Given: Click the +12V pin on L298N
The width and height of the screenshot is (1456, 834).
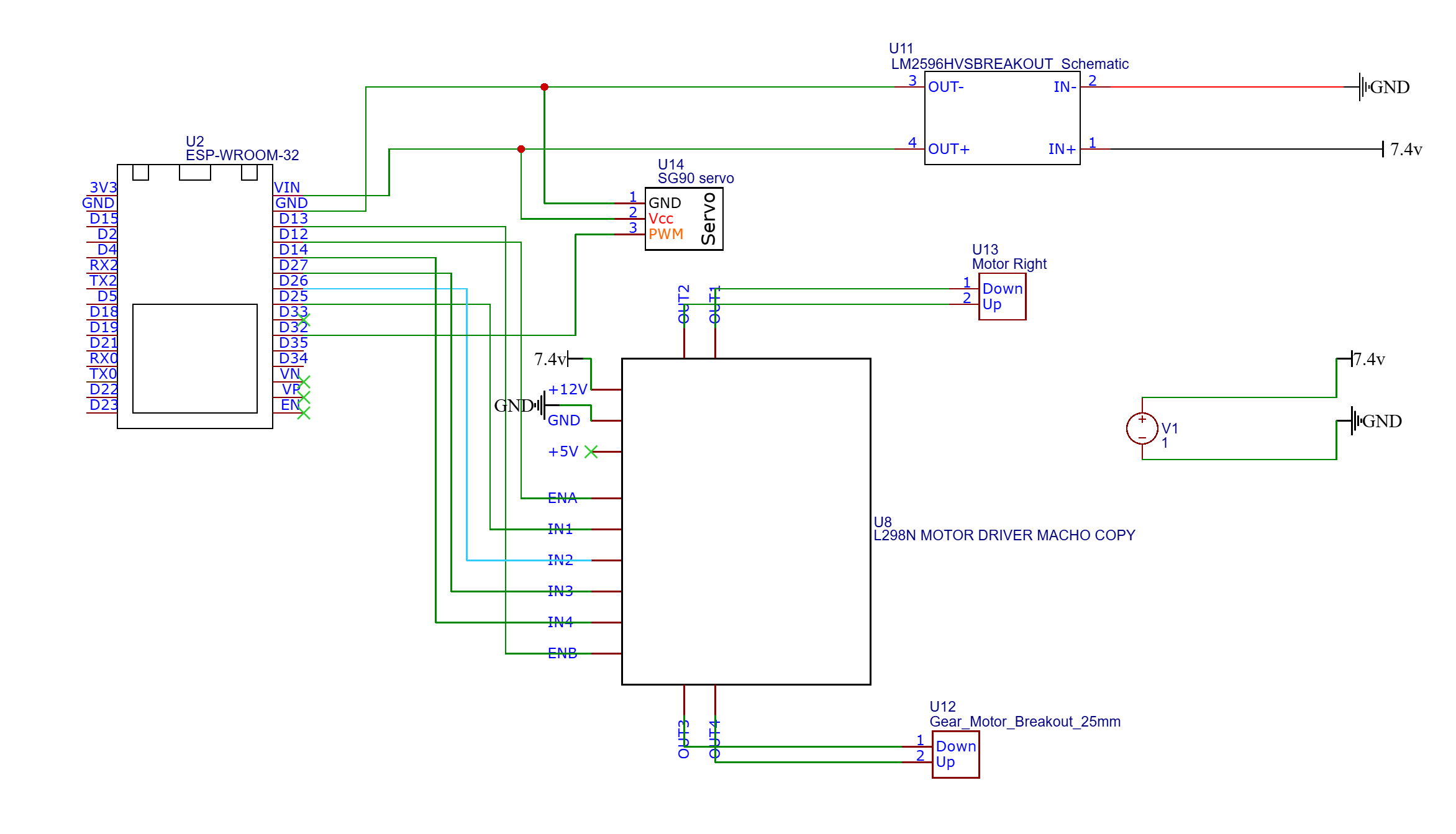Looking at the screenshot, I should (x=567, y=389).
